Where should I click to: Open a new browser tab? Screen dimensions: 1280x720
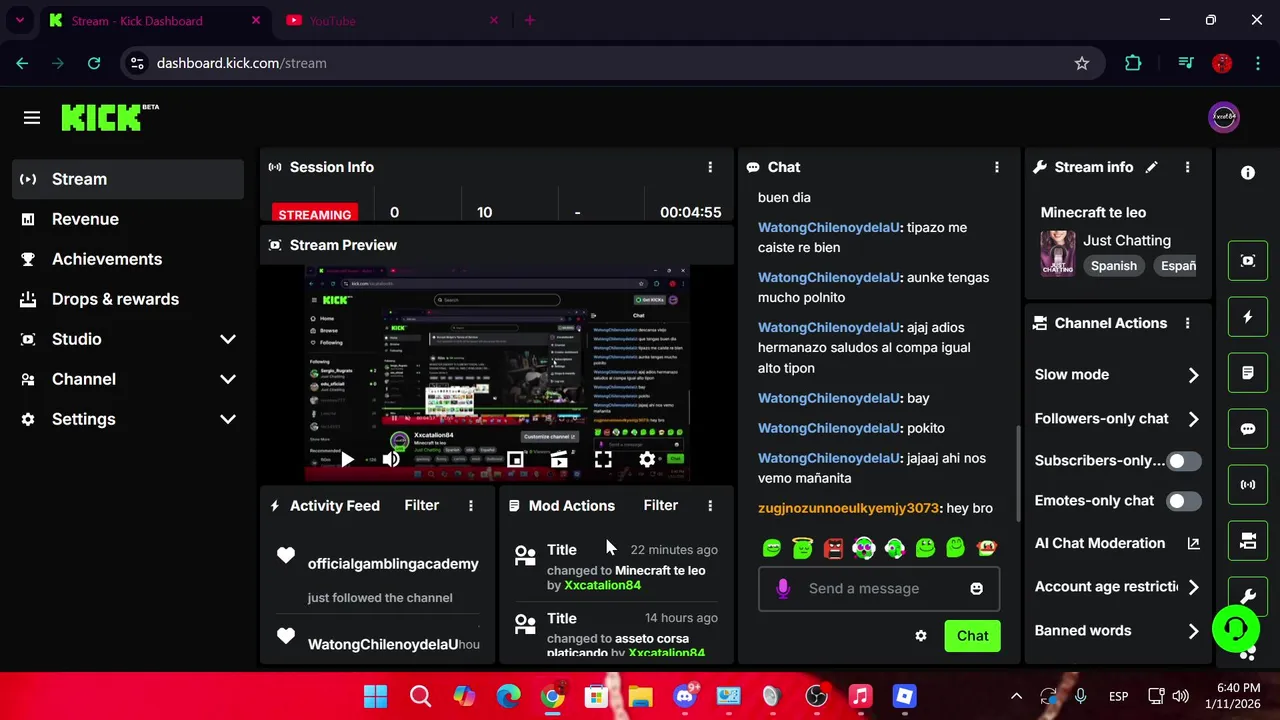(530, 20)
